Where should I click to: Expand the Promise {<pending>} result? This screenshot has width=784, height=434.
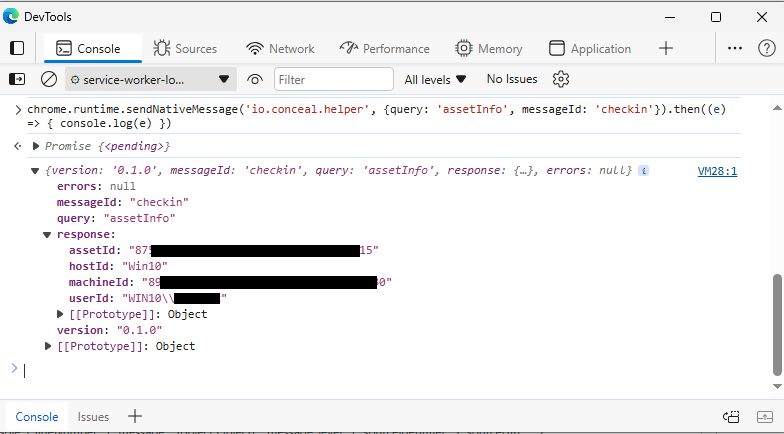coord(36,146)
